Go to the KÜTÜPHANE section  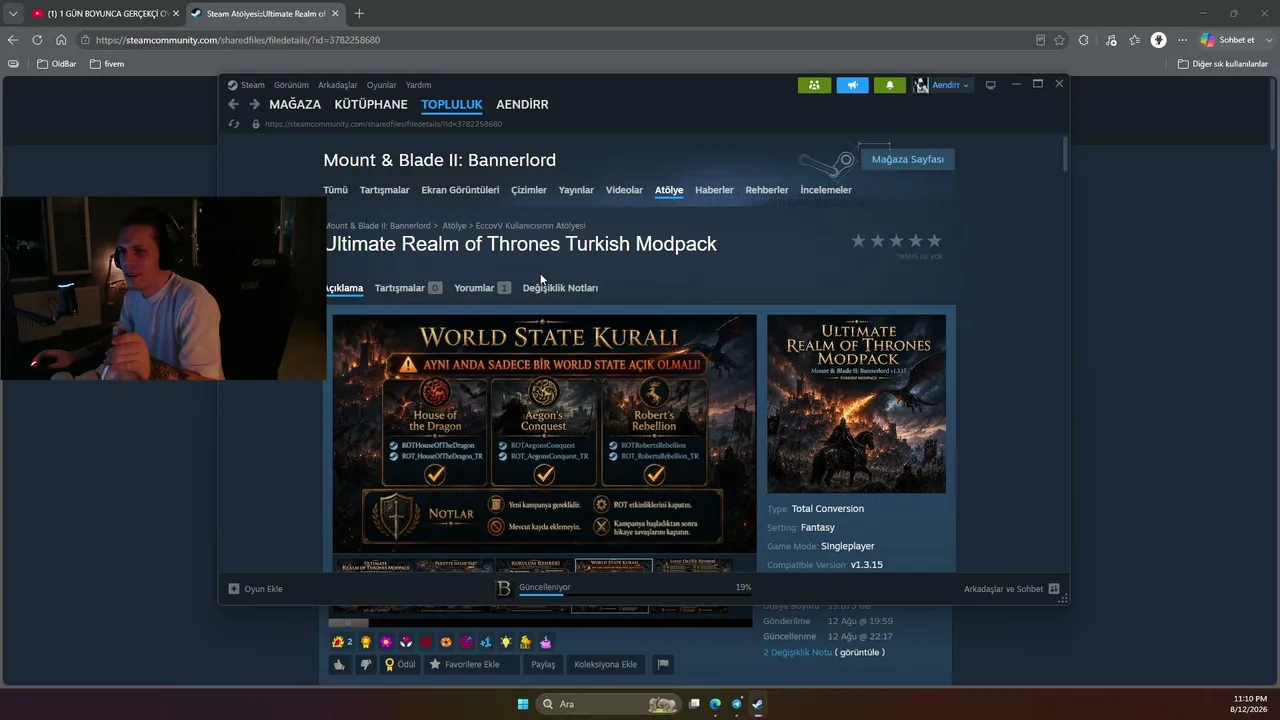(371, 104)
